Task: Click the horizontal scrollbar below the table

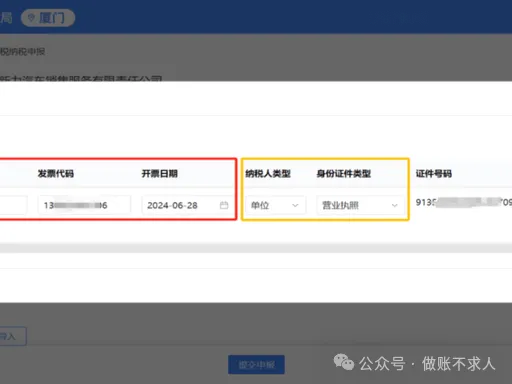Action: pos(256,248)
